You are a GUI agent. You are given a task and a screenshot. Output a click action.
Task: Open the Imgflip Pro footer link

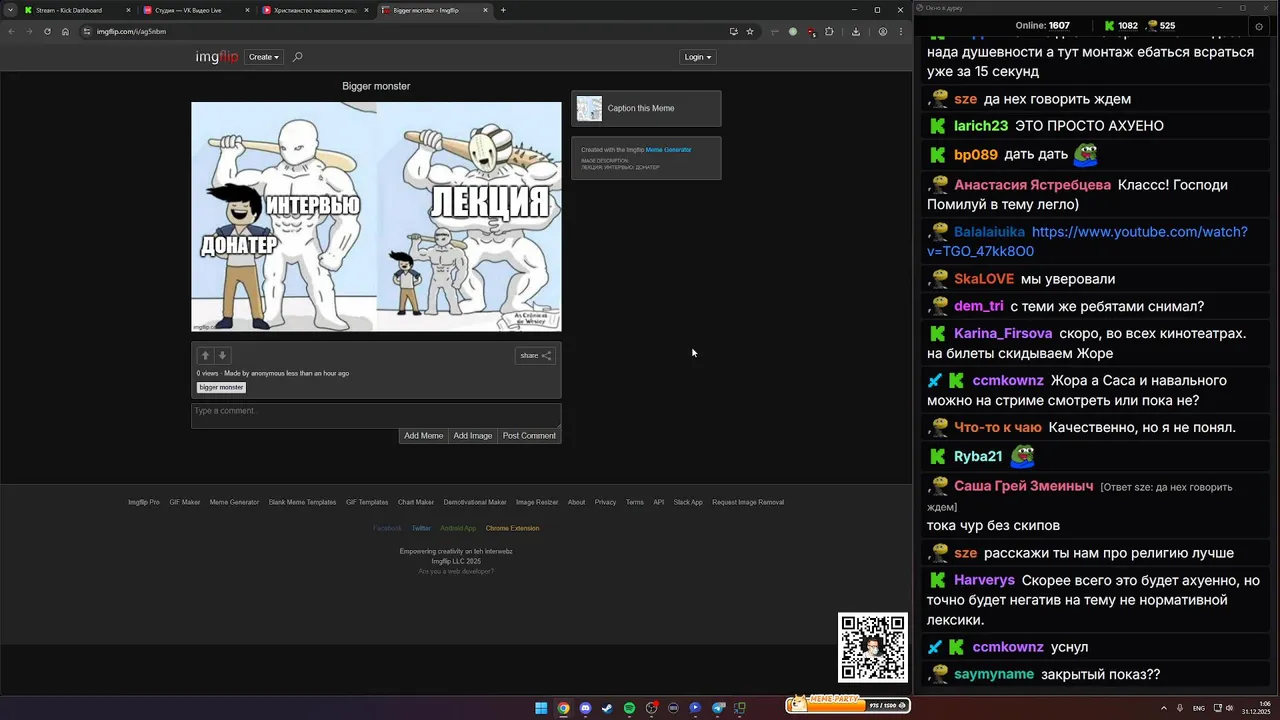point(144,502)
